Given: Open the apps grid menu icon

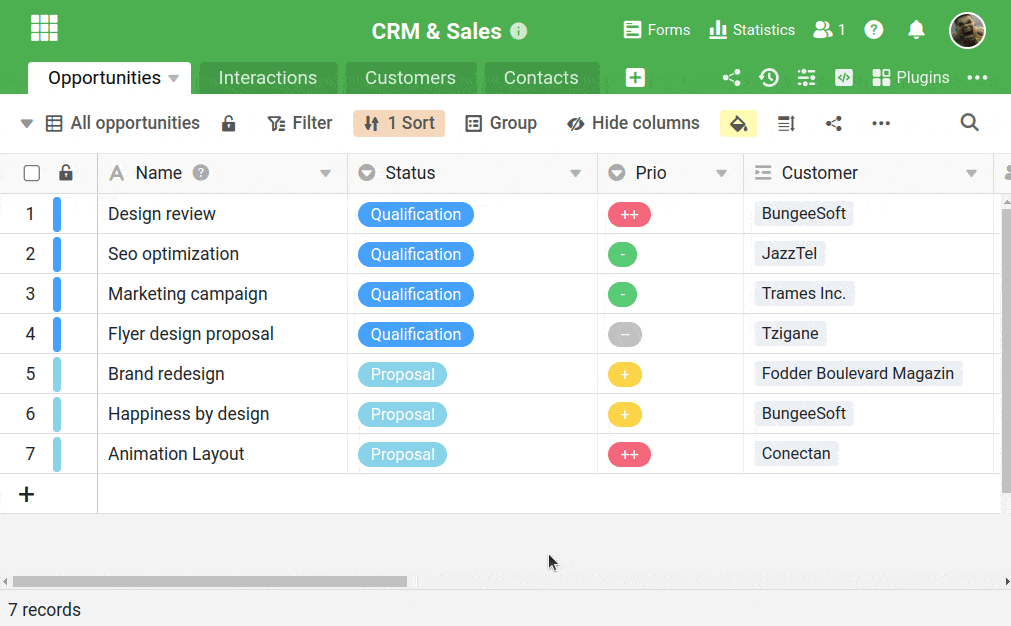Looking at the screenshot, I should [x=44, y=28].
